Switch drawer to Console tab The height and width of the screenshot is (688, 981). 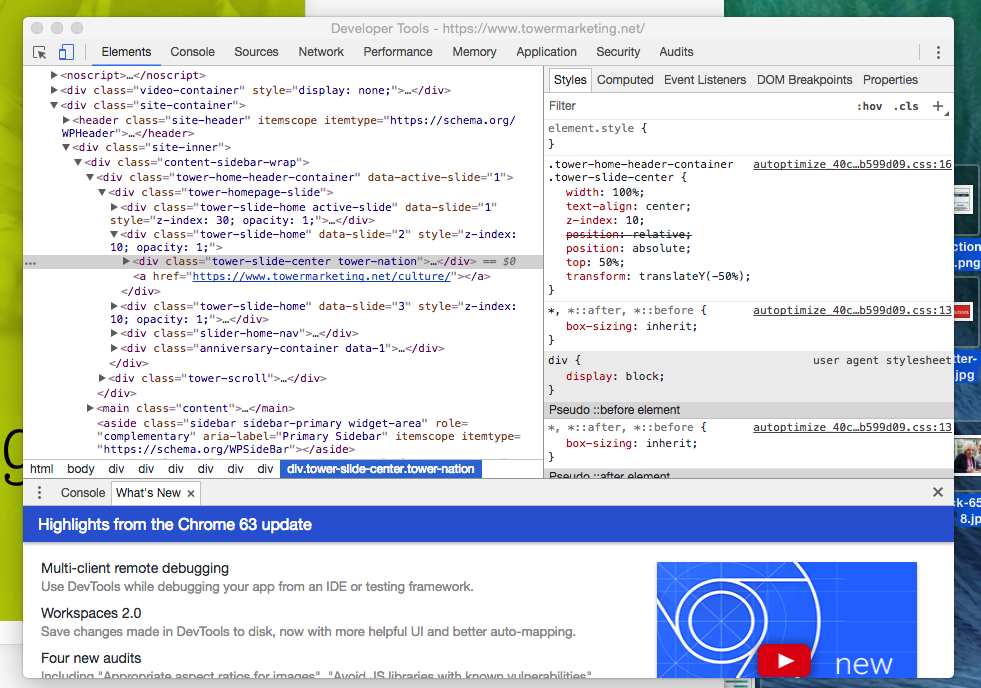click(x=83, y=493)
